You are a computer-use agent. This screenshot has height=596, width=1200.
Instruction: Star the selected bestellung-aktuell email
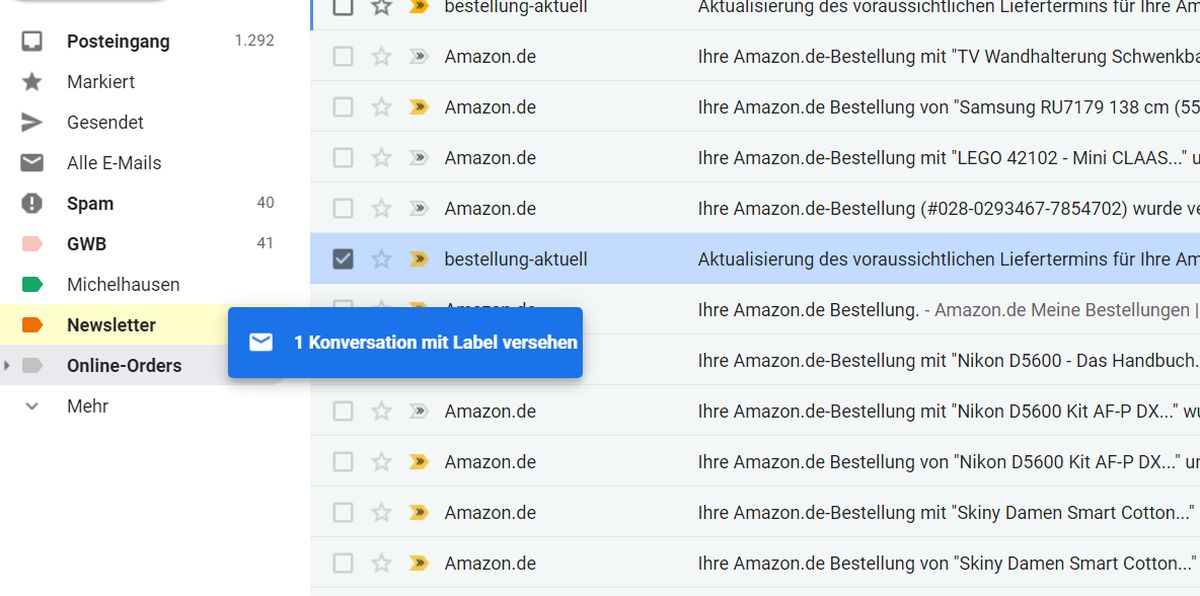(381, 259)
